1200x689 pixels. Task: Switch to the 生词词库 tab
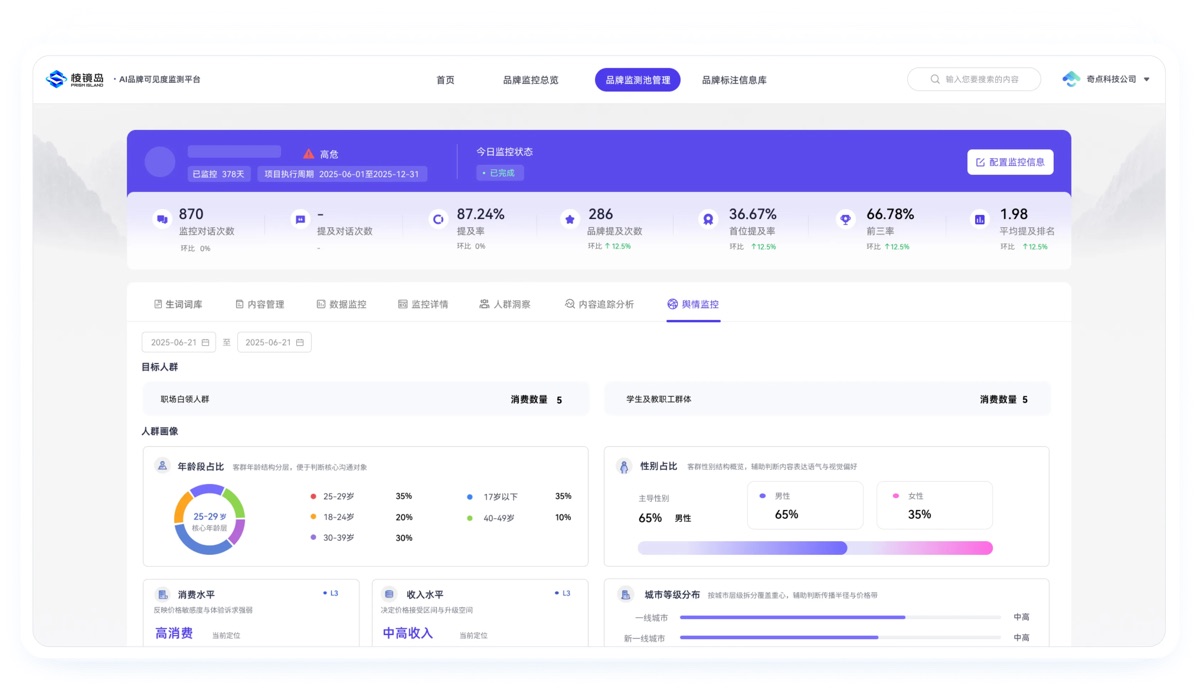178,304
